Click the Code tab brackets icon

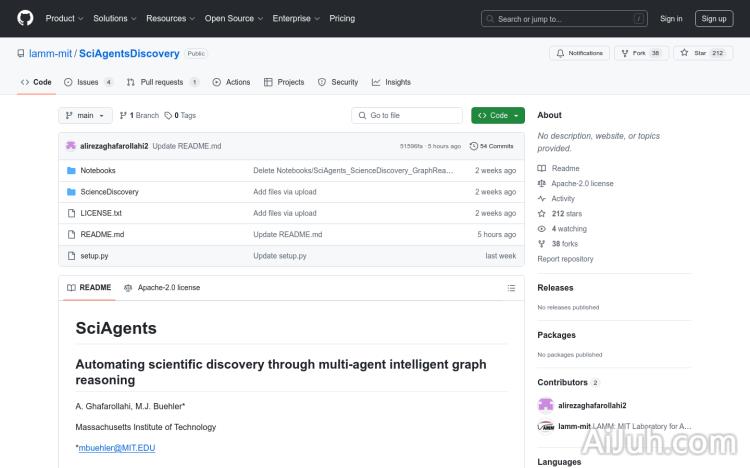click(25, 82)
